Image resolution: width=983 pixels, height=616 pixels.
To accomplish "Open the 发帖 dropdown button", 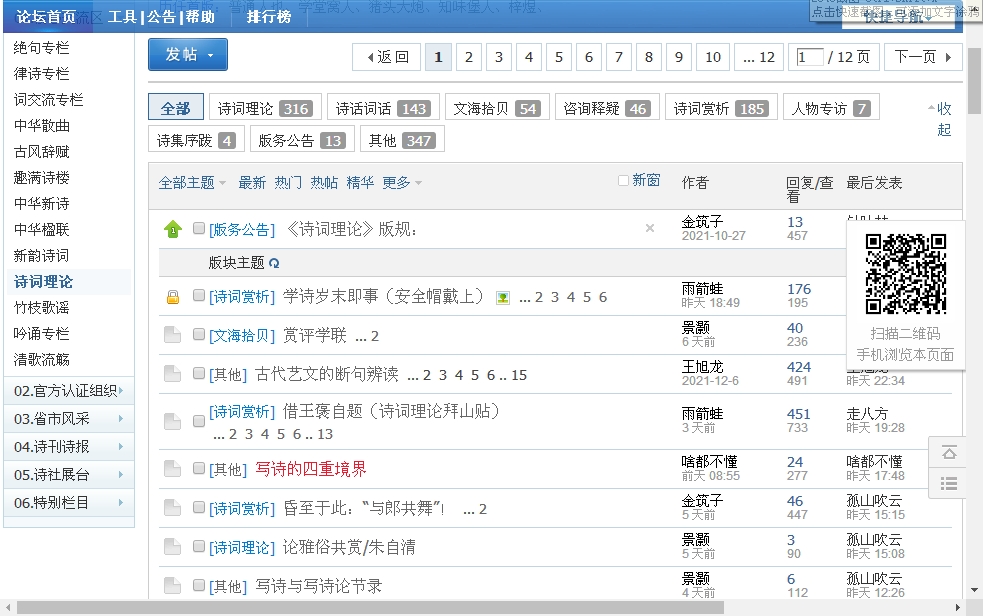I will pyautogui.click(x=188, y=55).
